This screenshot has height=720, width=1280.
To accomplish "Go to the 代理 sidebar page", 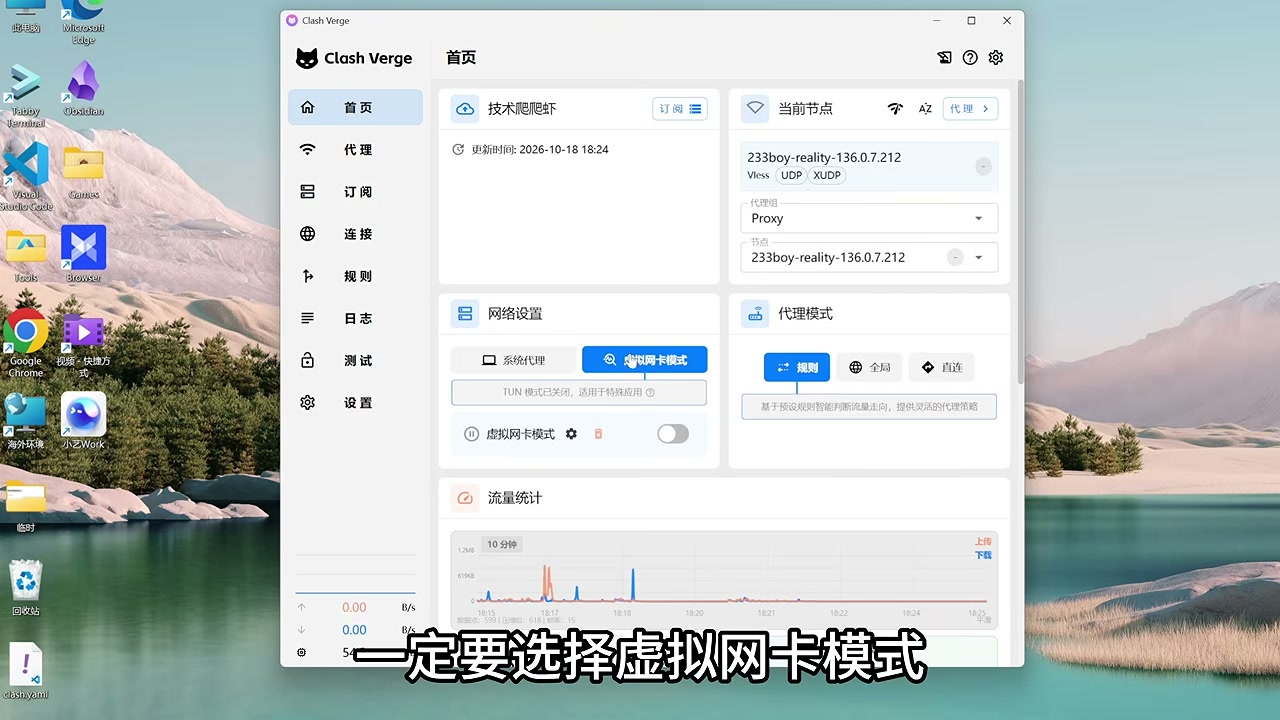I will point(355,149).
